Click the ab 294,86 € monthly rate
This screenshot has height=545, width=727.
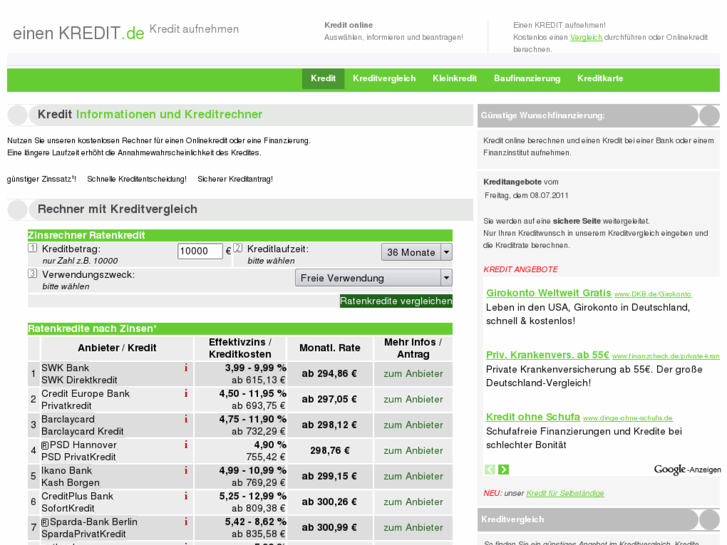329,373
